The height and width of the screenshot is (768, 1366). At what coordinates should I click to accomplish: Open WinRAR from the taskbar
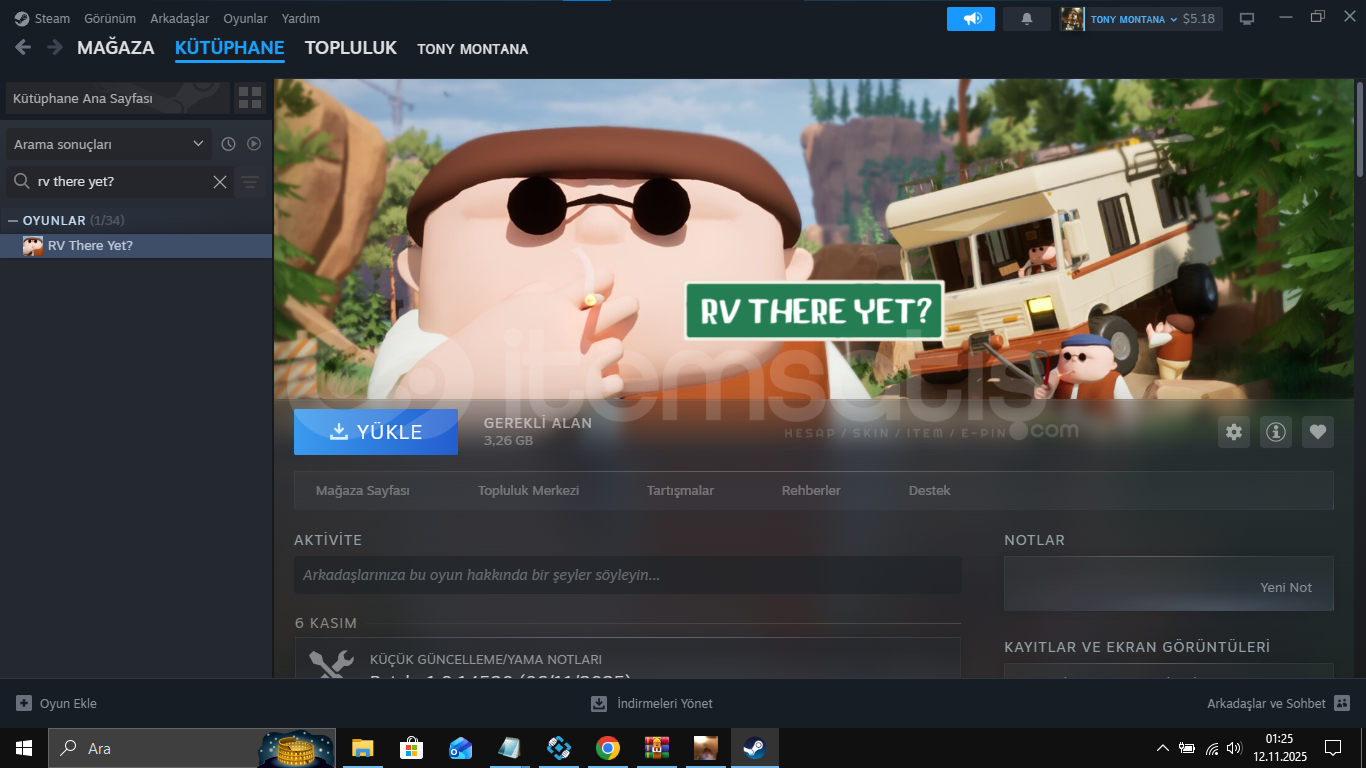tap(656, 748)
